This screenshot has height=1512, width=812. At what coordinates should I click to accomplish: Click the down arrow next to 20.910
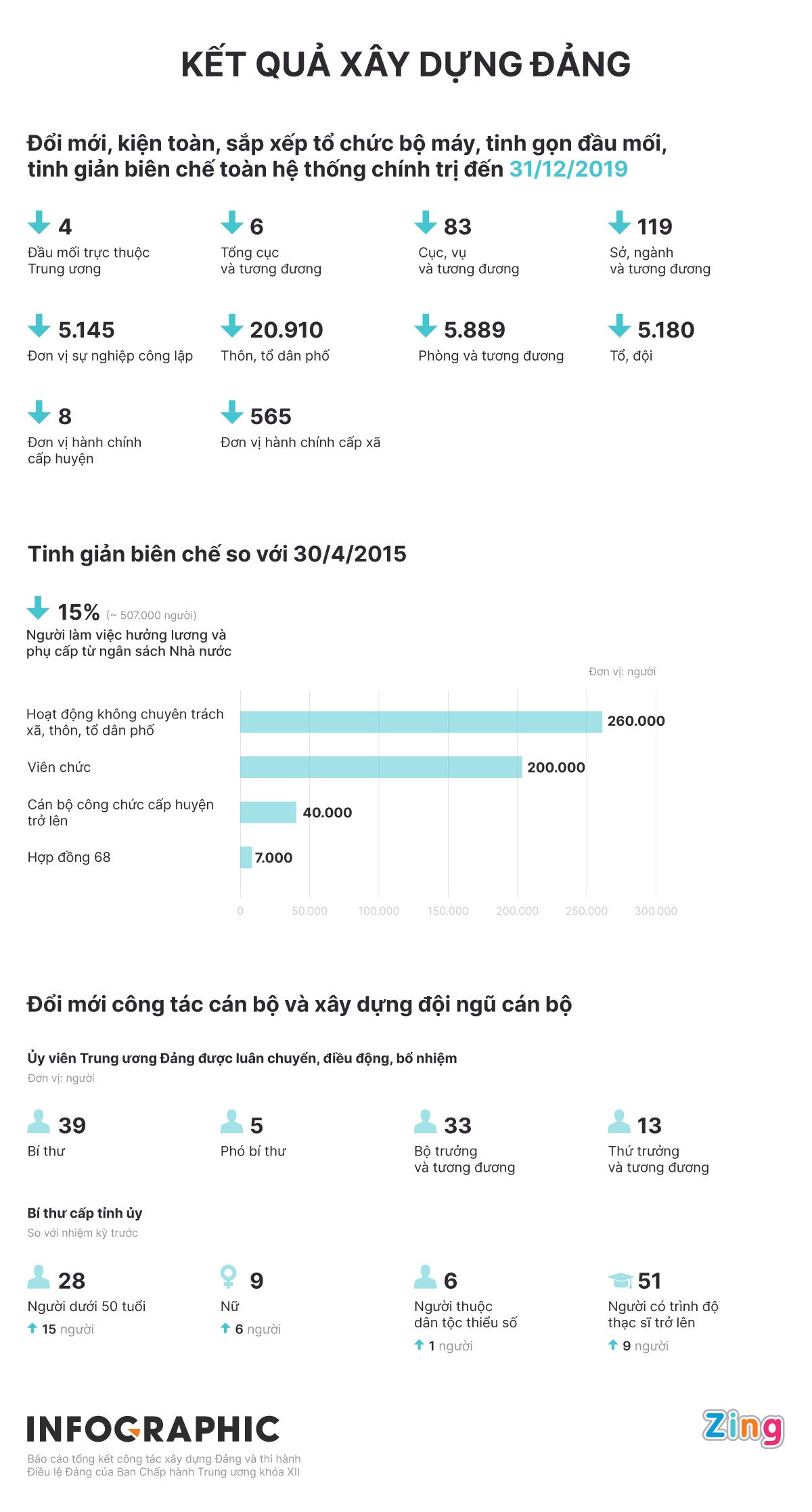pyautogui.click(x=232, y=326)
